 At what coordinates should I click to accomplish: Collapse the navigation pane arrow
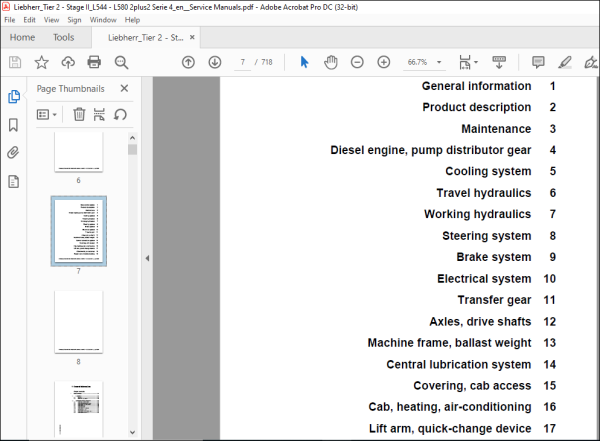[147, 258]
